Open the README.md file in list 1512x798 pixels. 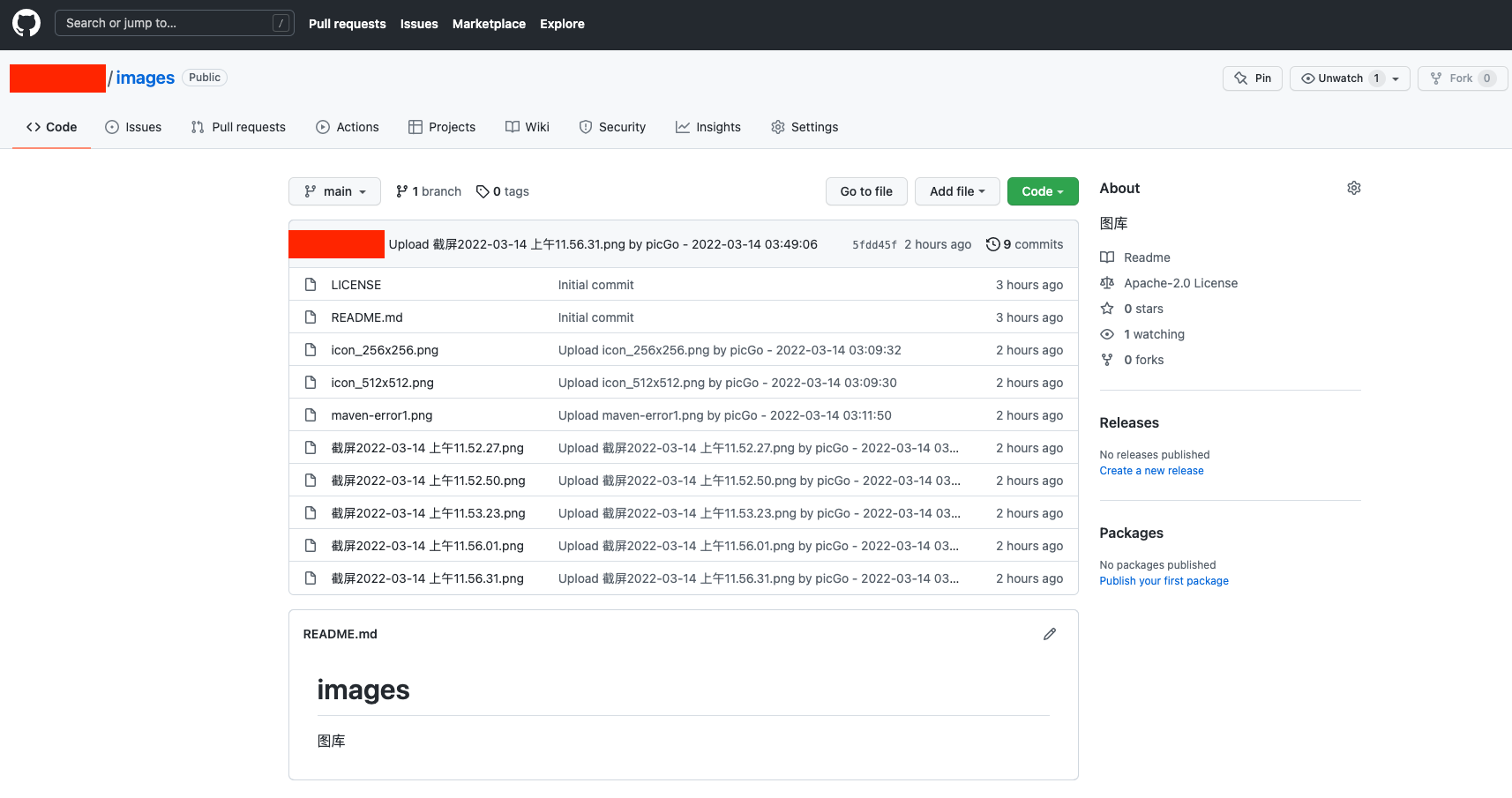coord(367,317)
